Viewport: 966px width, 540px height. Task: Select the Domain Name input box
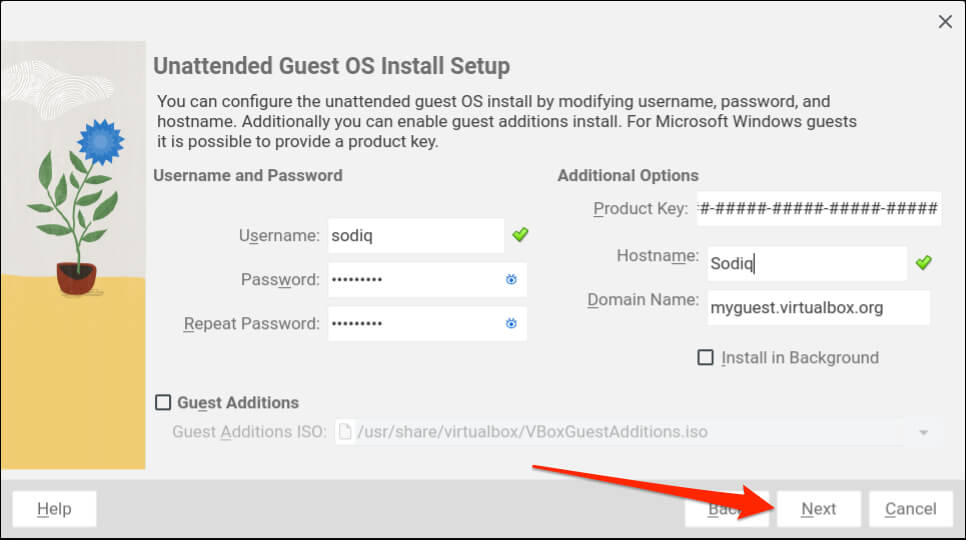coord(818,308)
